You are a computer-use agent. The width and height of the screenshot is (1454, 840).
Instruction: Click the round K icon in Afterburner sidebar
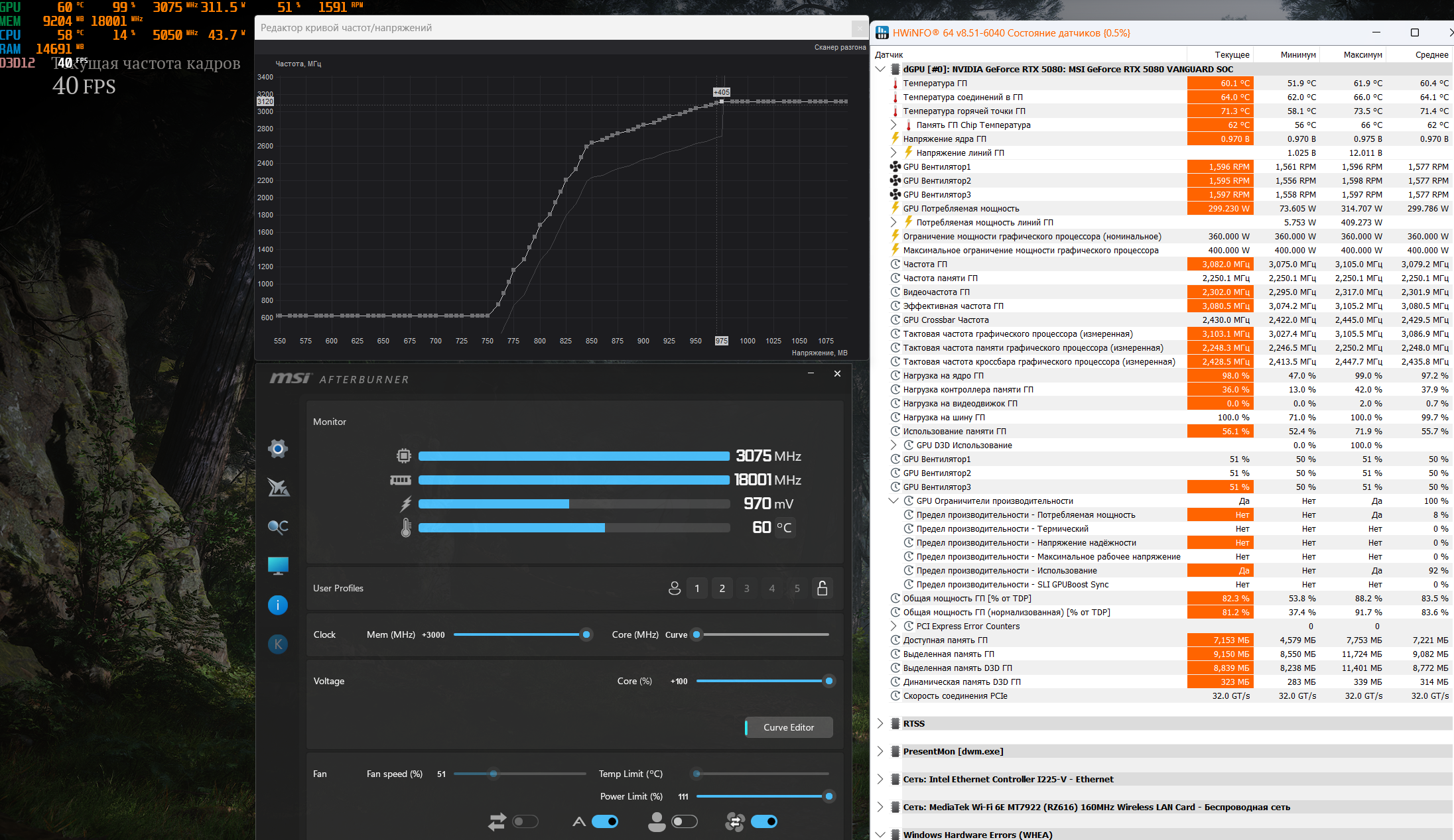[x=278, y=644]
